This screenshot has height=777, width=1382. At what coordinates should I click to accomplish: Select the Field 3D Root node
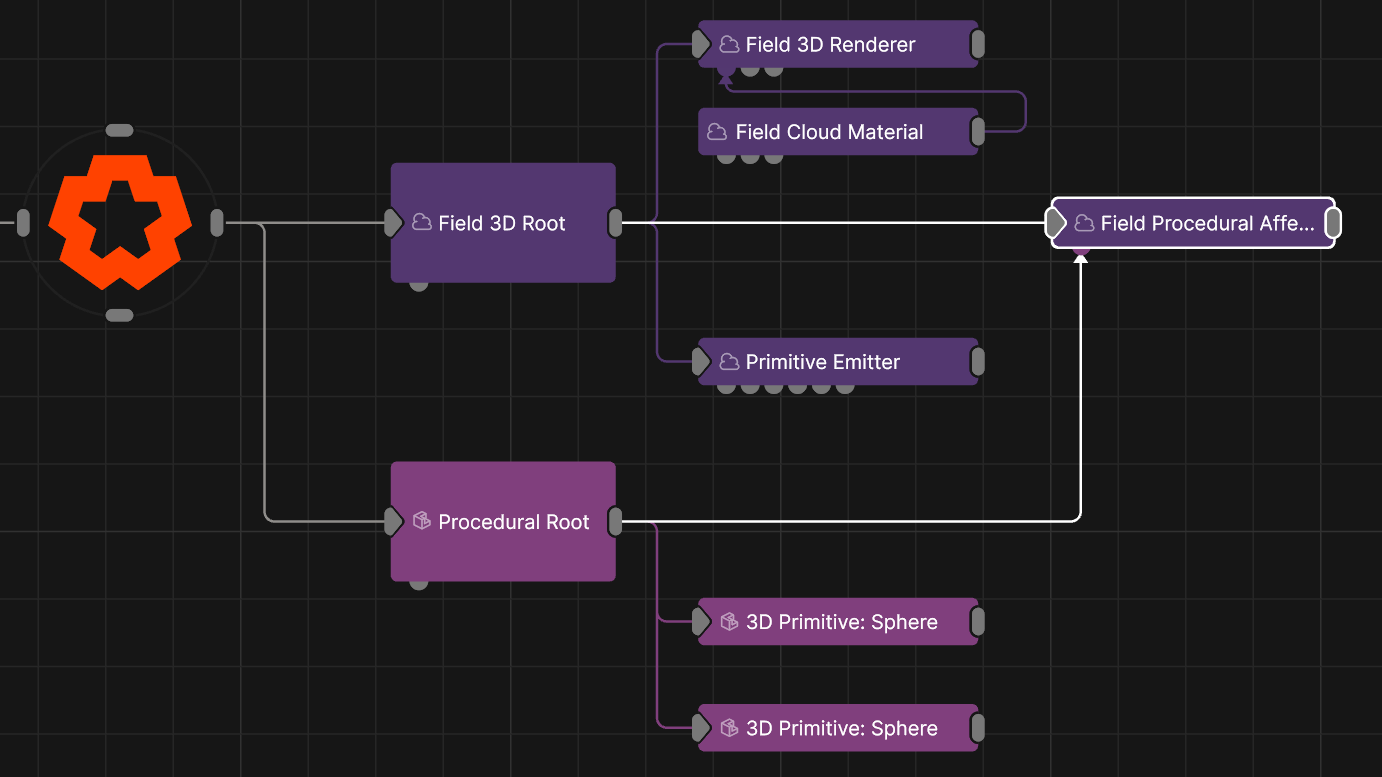(502, 250)
